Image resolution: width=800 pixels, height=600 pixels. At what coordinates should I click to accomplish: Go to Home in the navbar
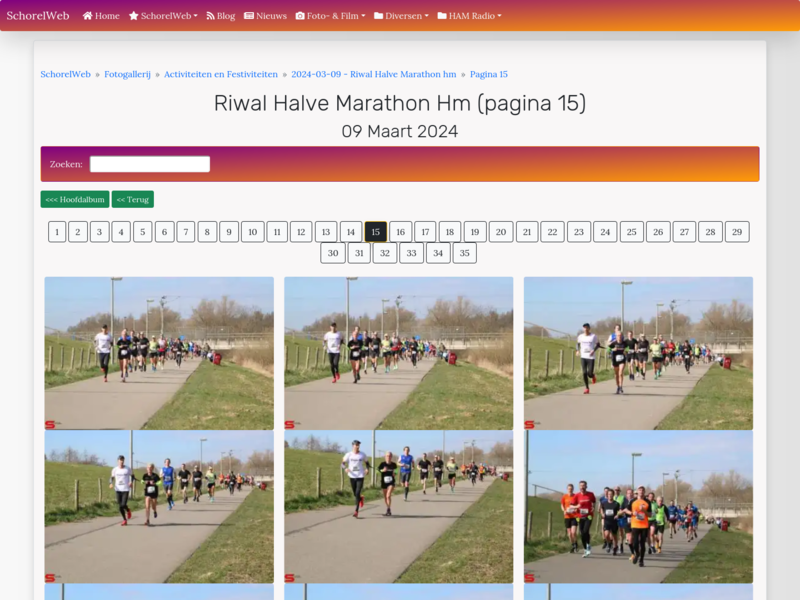pyautogui.click(x=101, y=16)
